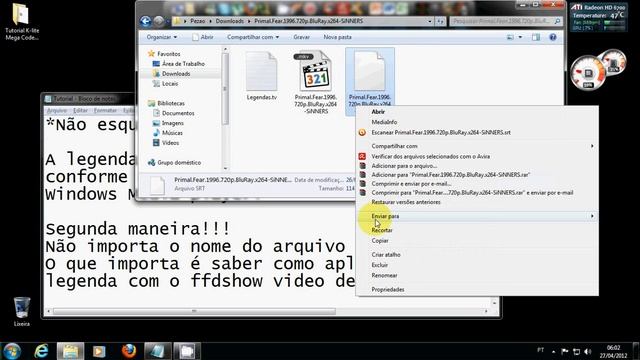Viewport: 640px width, 360px height.
Task: Select Grupo doméstico in navigation pane
Action: pos(179,162)
